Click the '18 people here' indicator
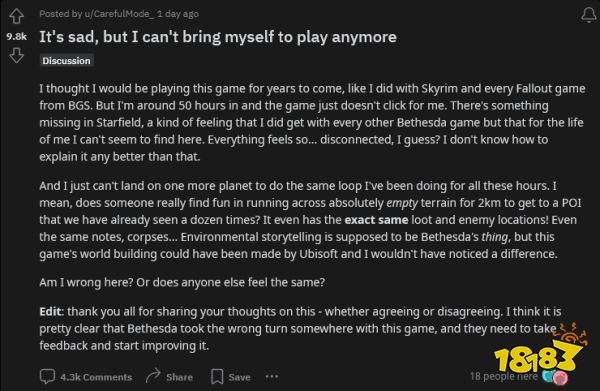 (x=504, y=376)
